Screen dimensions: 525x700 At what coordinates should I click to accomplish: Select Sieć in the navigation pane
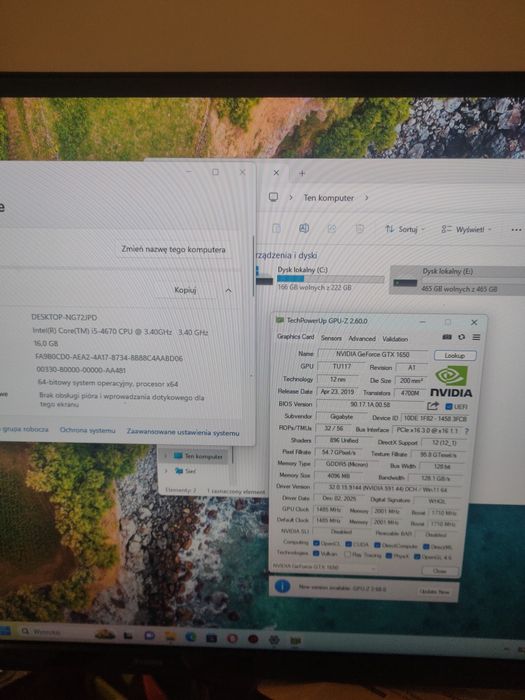(x=185, y=471)
